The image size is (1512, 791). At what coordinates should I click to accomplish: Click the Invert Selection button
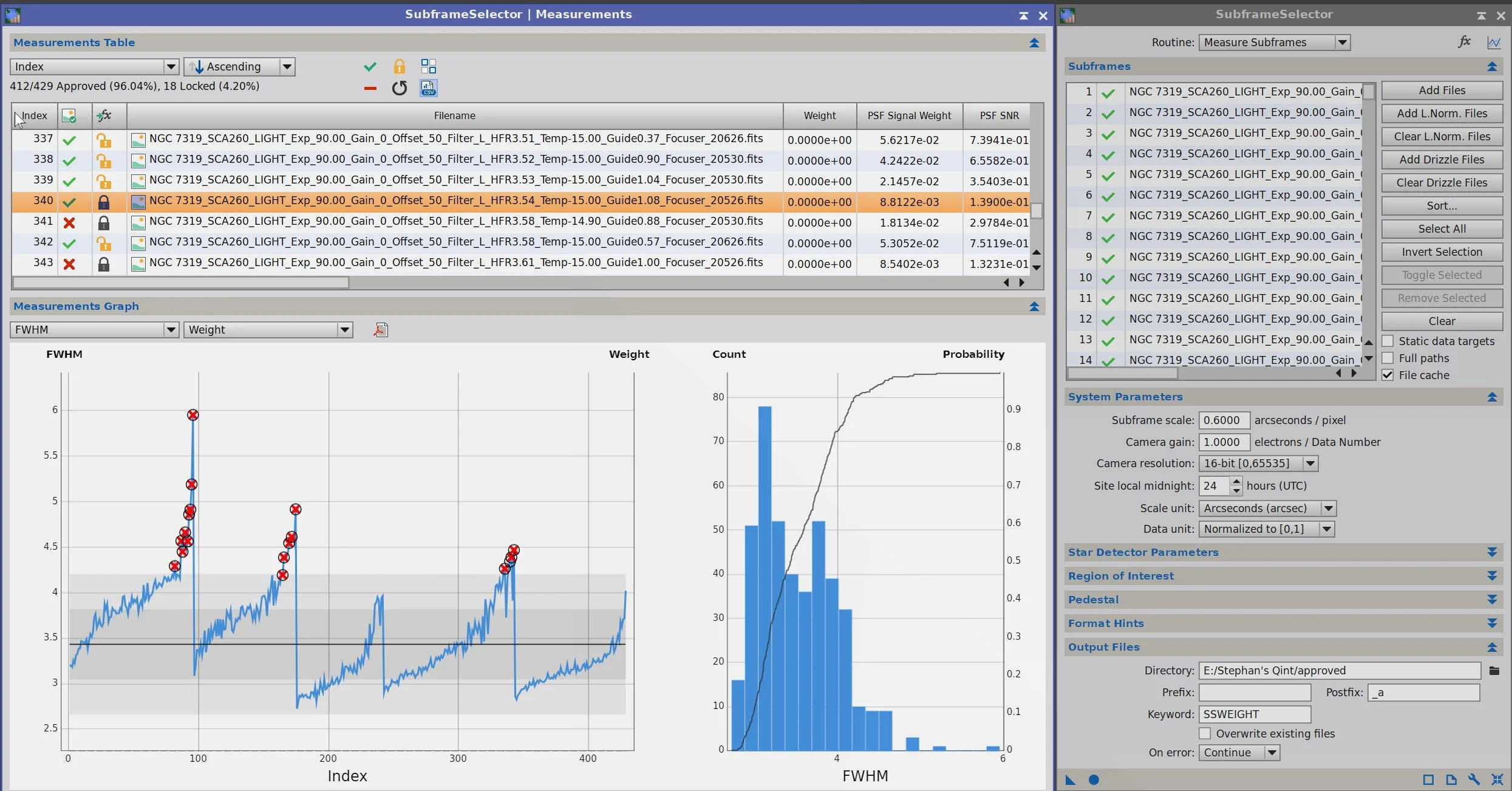1442,252
